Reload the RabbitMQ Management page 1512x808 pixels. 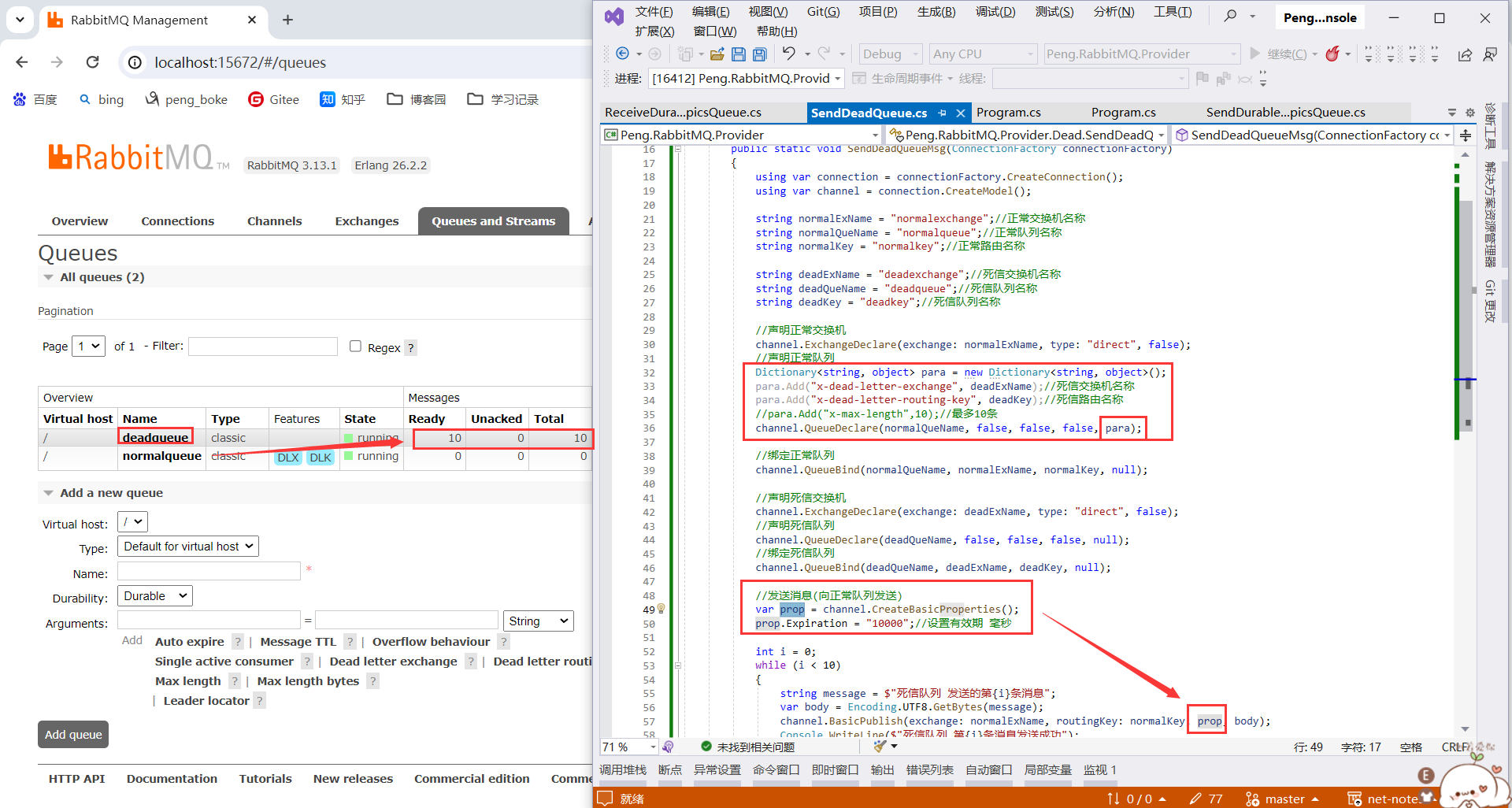93,62
